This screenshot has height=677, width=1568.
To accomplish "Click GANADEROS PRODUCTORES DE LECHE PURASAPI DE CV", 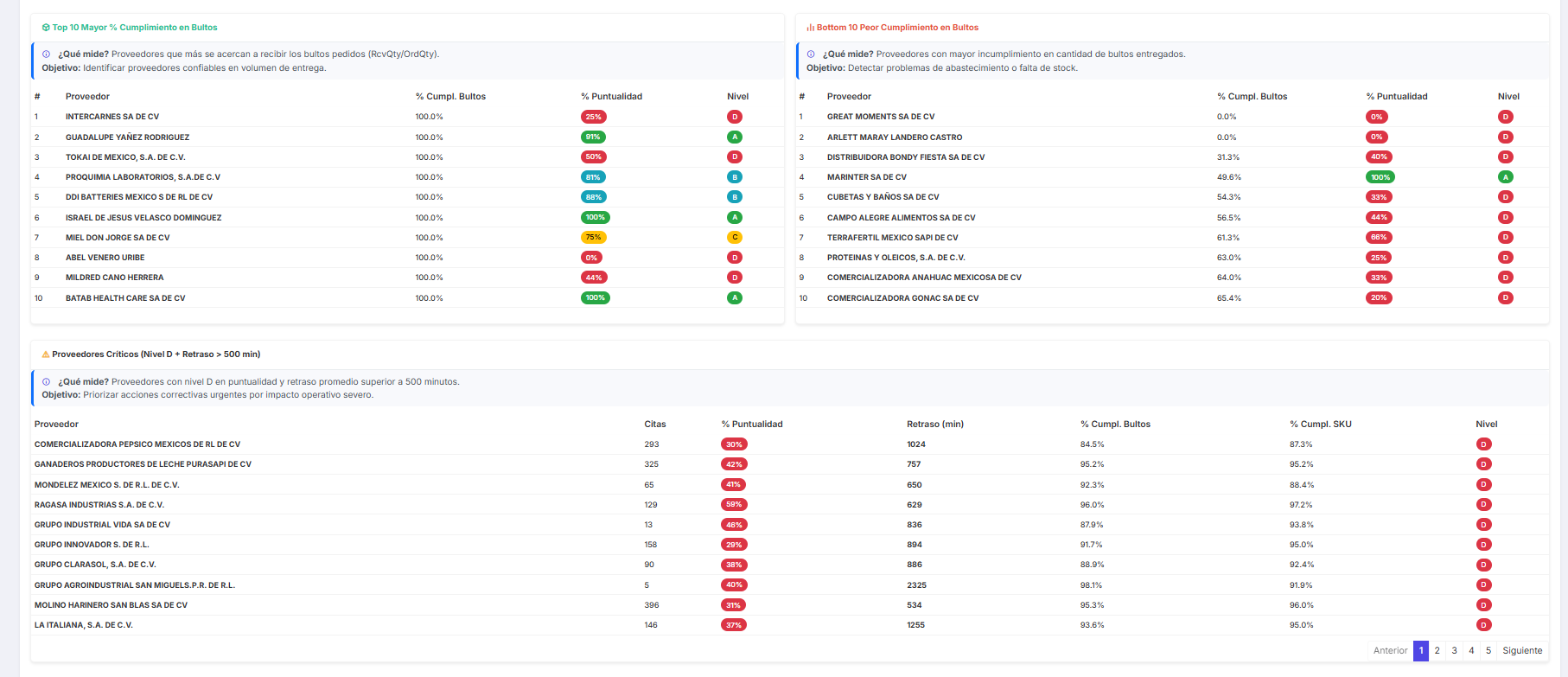I will tap(143, 464).
